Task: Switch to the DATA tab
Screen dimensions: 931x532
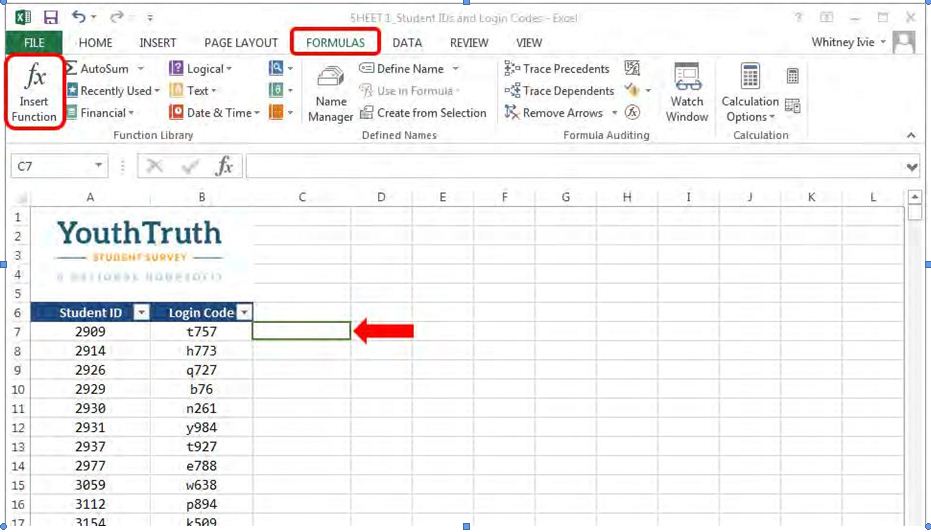Action: tap(407, 43)
